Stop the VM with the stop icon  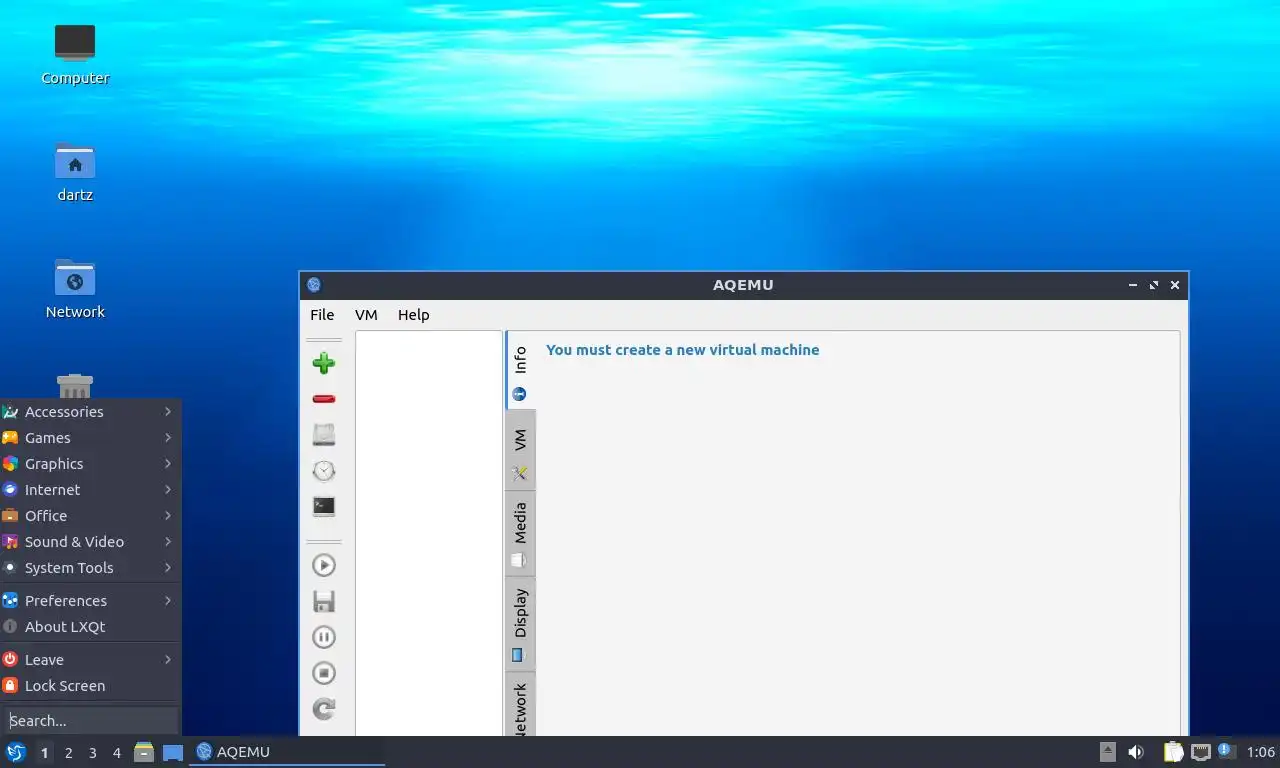pos(323,673)
